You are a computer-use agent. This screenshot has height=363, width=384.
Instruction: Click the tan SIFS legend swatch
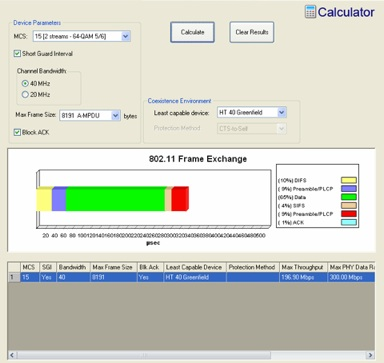tap(349, 205)
